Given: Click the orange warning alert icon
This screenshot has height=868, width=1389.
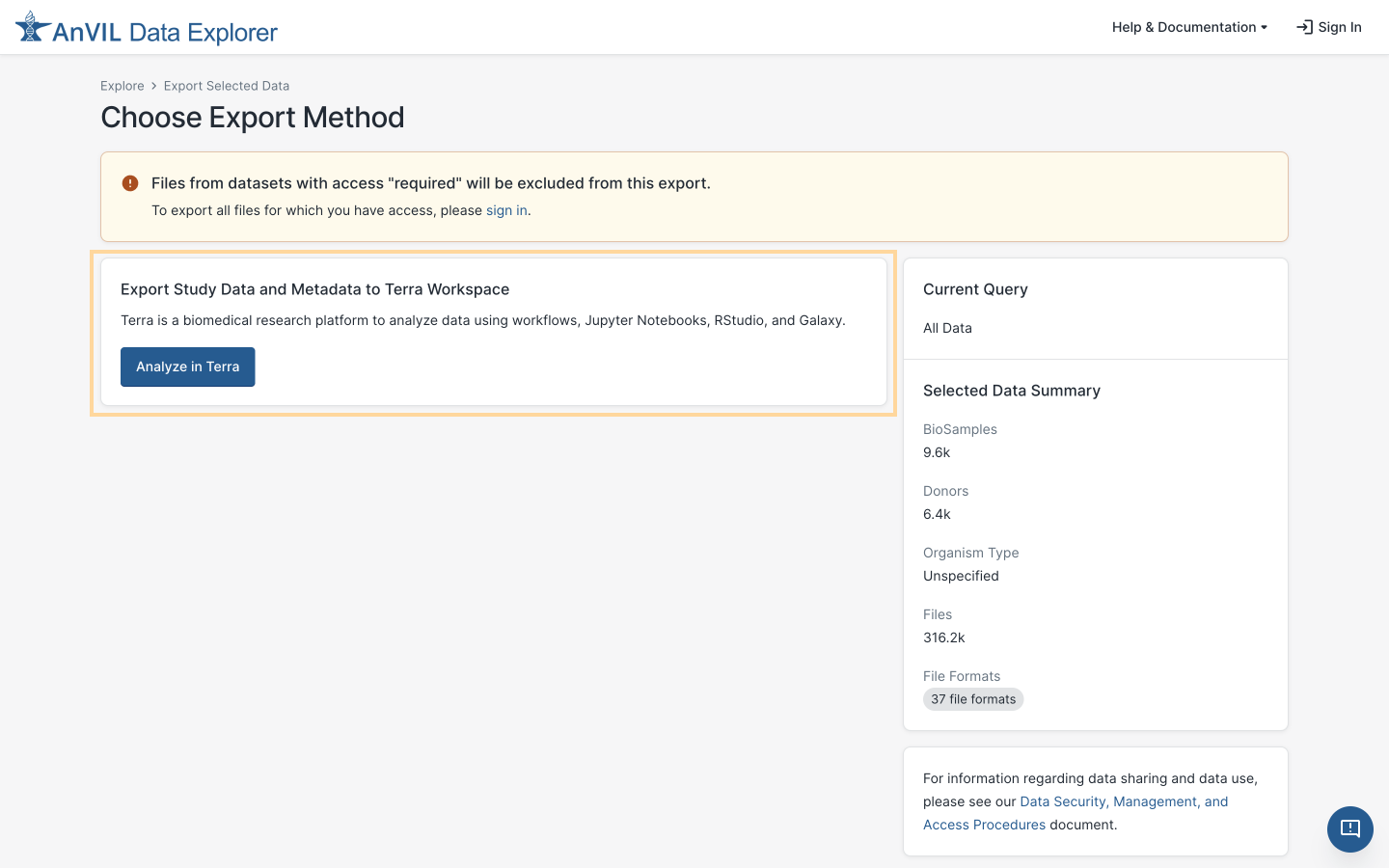Looking at the screenshot, I should (x=130, y=183).
